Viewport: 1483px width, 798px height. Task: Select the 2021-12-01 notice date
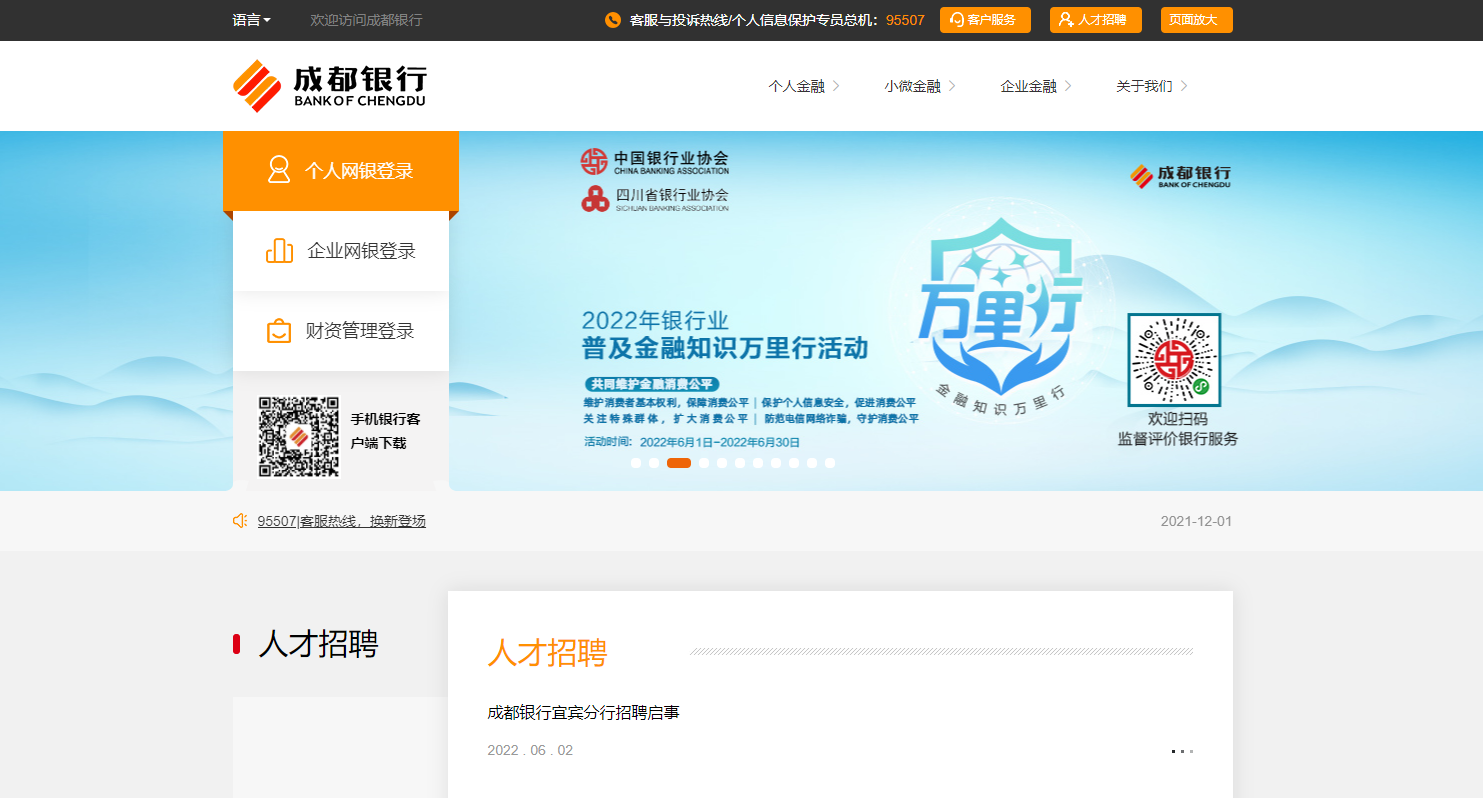click(x=1196, y=521)
